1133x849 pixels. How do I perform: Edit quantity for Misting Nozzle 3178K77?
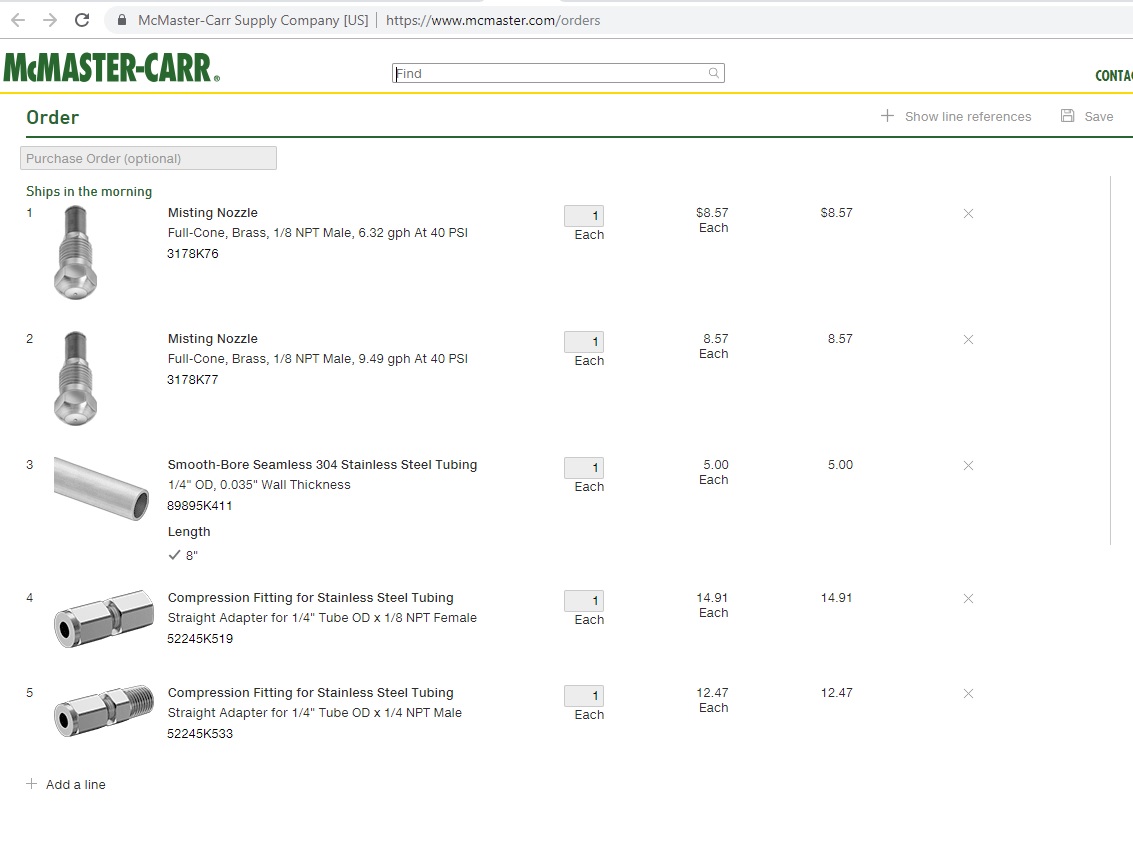(x=584, y=342)
